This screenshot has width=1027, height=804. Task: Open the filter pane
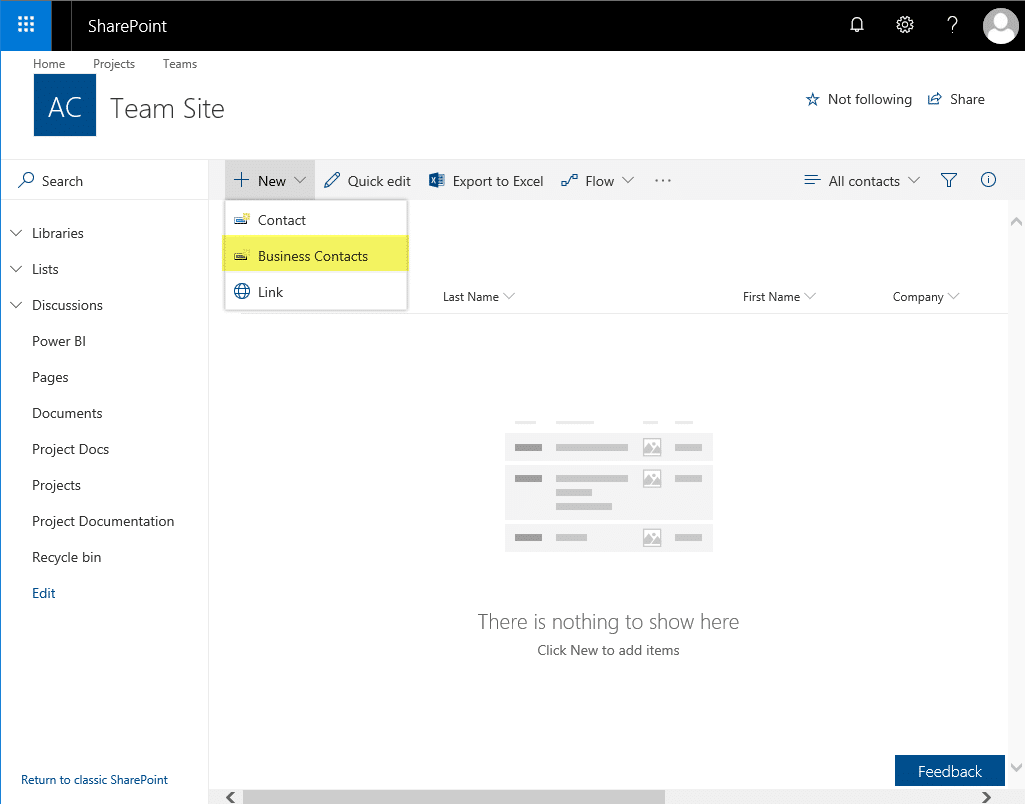pos(948,180)
